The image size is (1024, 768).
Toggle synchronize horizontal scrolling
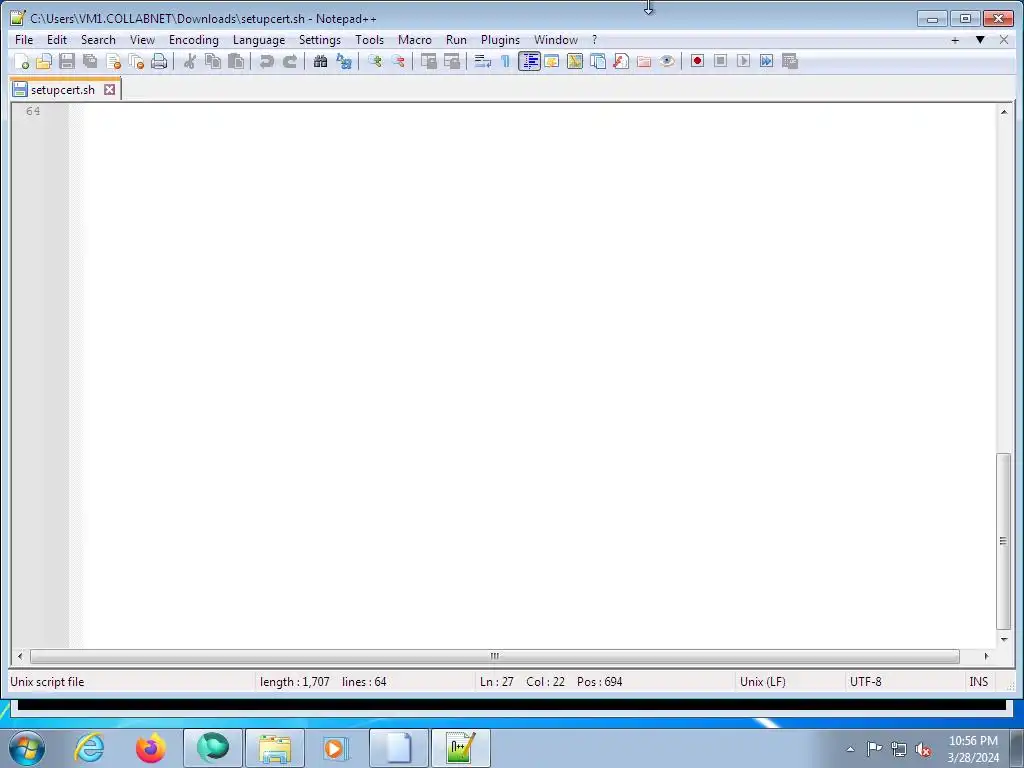(451, 61)
